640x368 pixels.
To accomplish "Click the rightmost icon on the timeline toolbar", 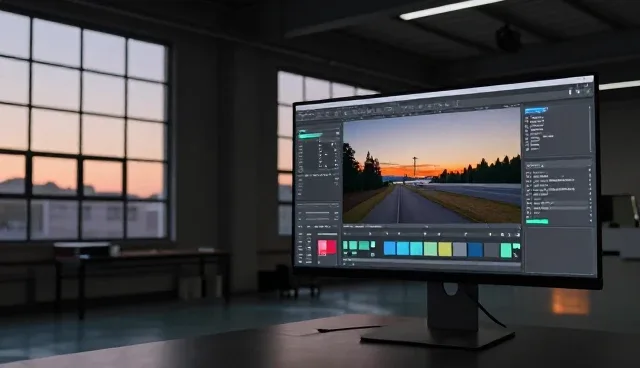I will point(517,235).
